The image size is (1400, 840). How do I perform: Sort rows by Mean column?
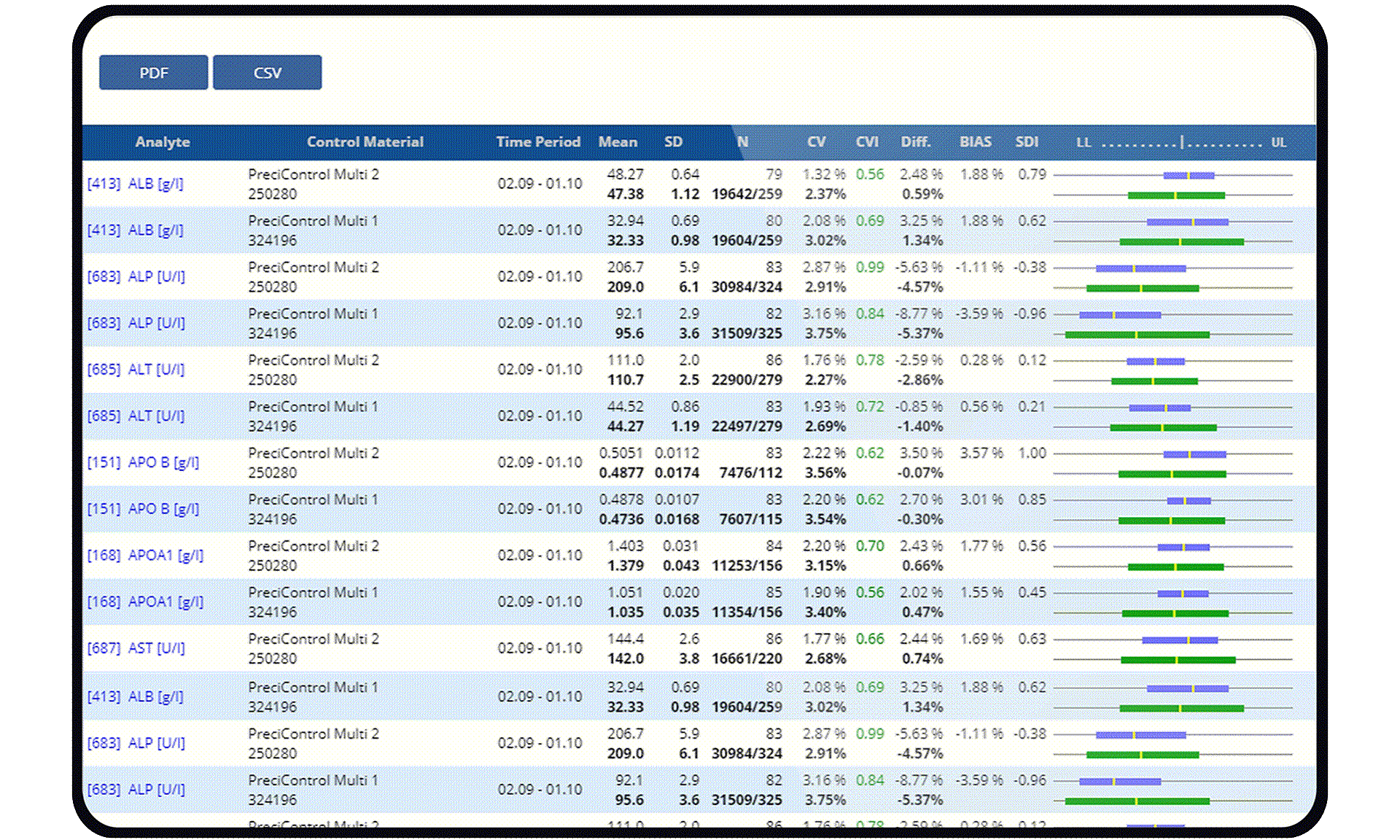tap(618, 142)
